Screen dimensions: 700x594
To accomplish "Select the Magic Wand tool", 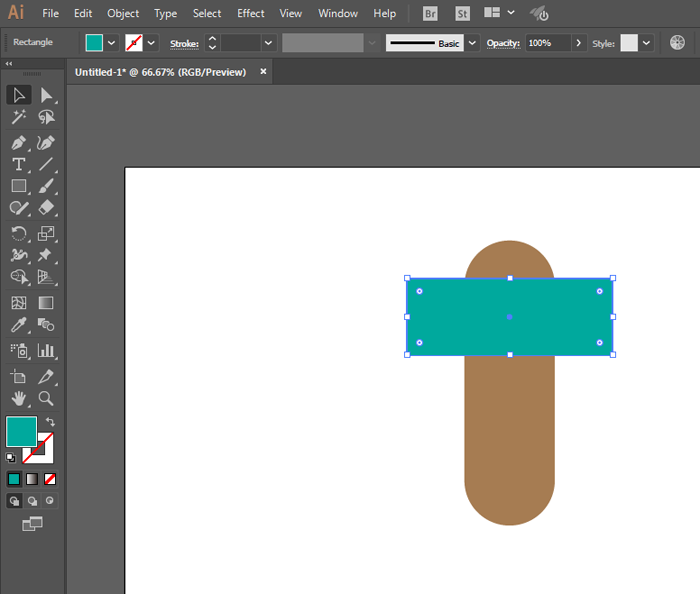I will click(19, 118).
